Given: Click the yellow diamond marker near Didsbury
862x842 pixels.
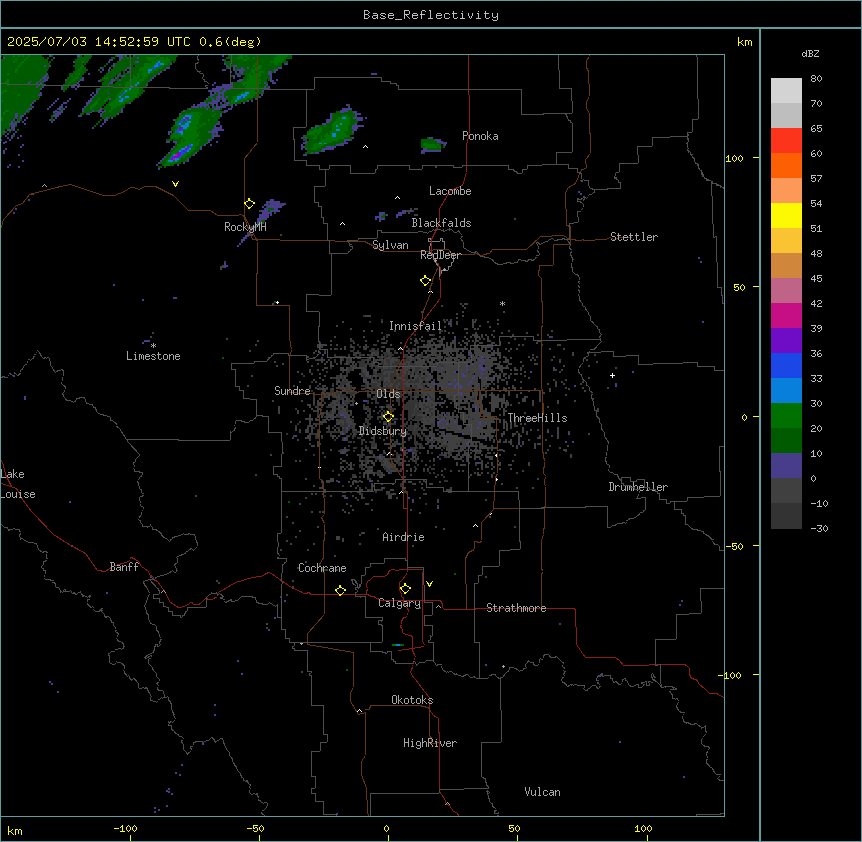Looking at the screenshot, I should click(388, 417).
